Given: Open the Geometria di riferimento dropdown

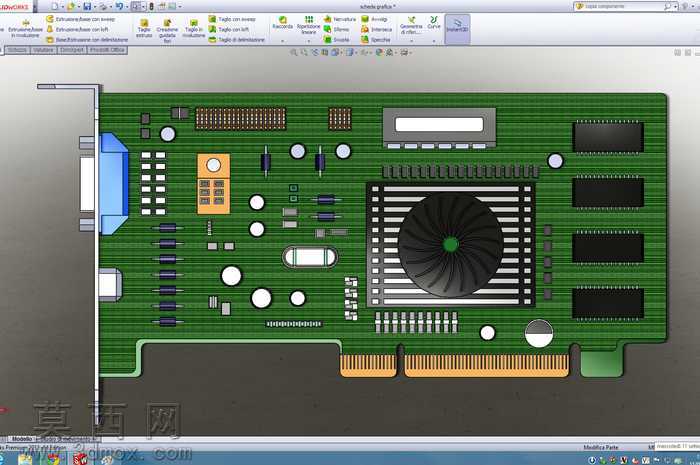Looking at the screenshot, I should [x=411, y=41].
